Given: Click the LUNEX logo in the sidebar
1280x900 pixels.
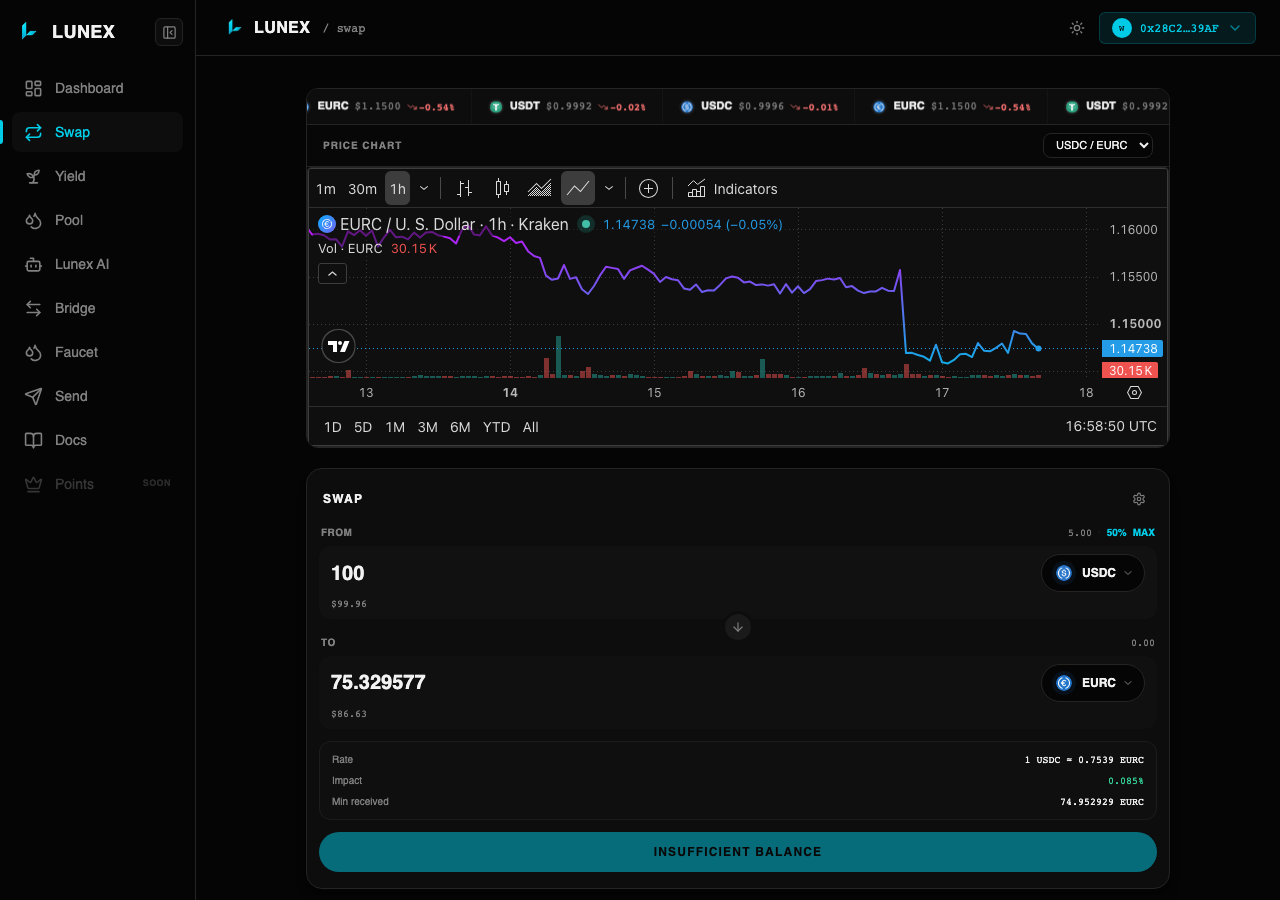Looking at the screenshot, I should coord(68,32).
